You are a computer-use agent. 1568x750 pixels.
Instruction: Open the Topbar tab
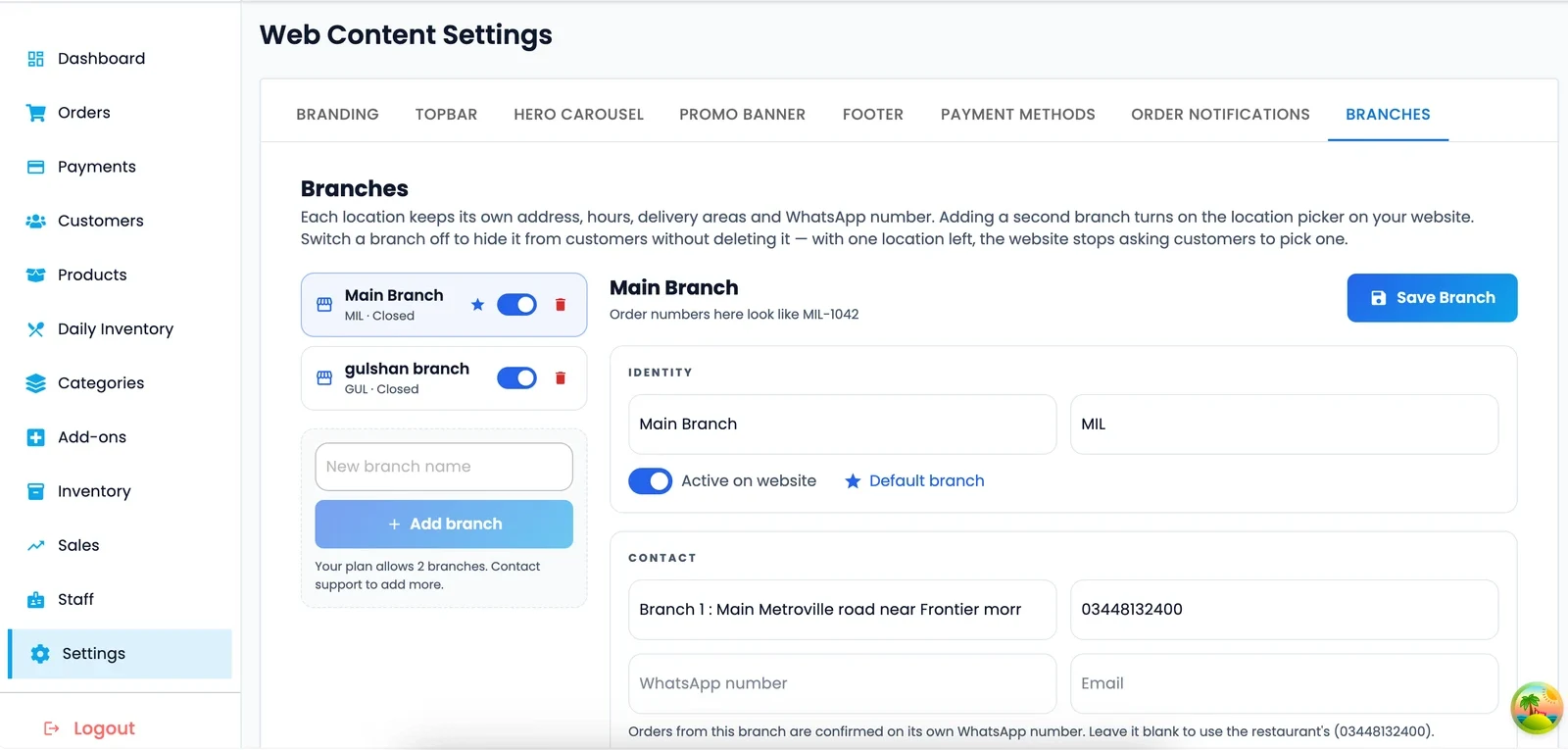tap(446, 115)
